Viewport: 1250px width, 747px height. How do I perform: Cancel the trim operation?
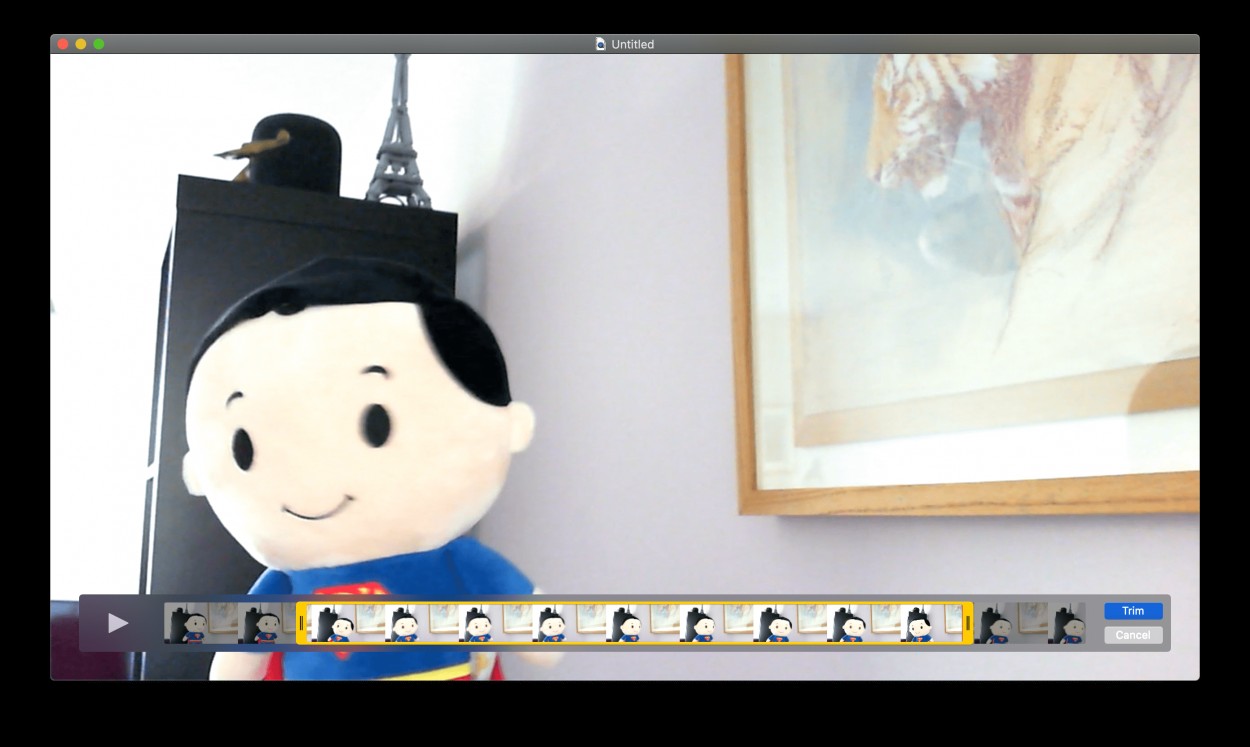coord(1133,635)
